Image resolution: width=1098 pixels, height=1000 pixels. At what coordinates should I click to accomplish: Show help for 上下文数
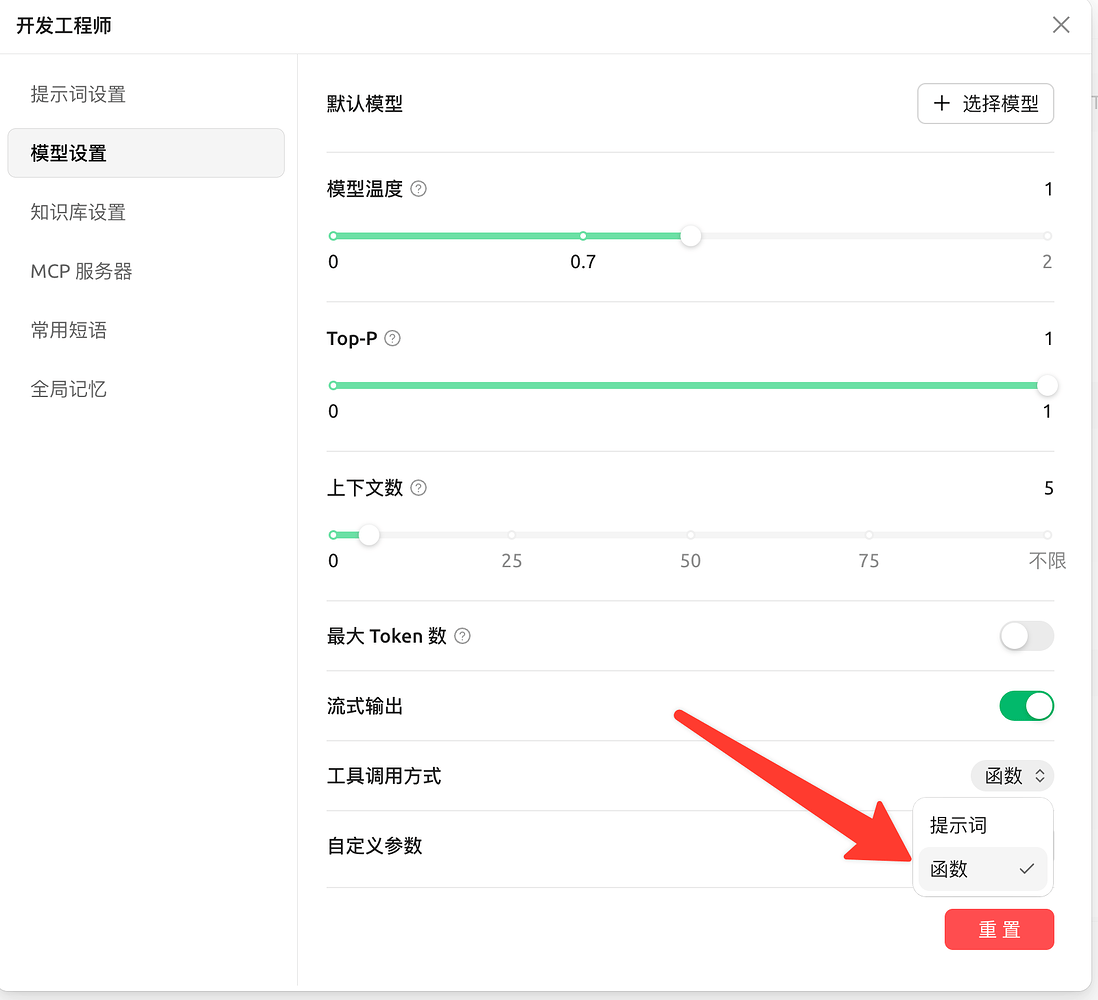pos(418,488)
